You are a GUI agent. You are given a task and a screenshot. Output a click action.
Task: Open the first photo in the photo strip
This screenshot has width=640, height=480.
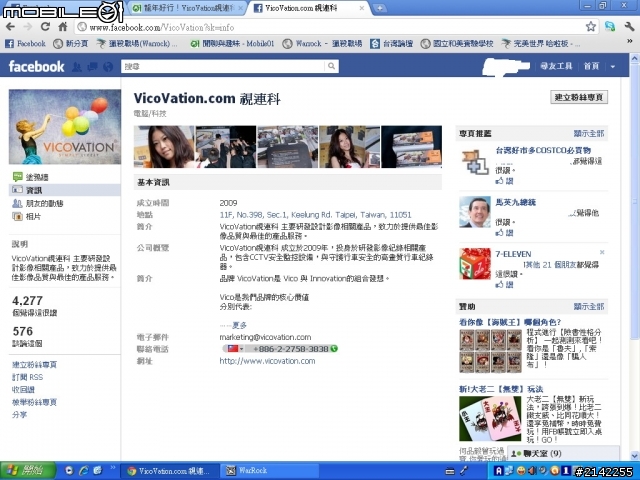(164, 147)
